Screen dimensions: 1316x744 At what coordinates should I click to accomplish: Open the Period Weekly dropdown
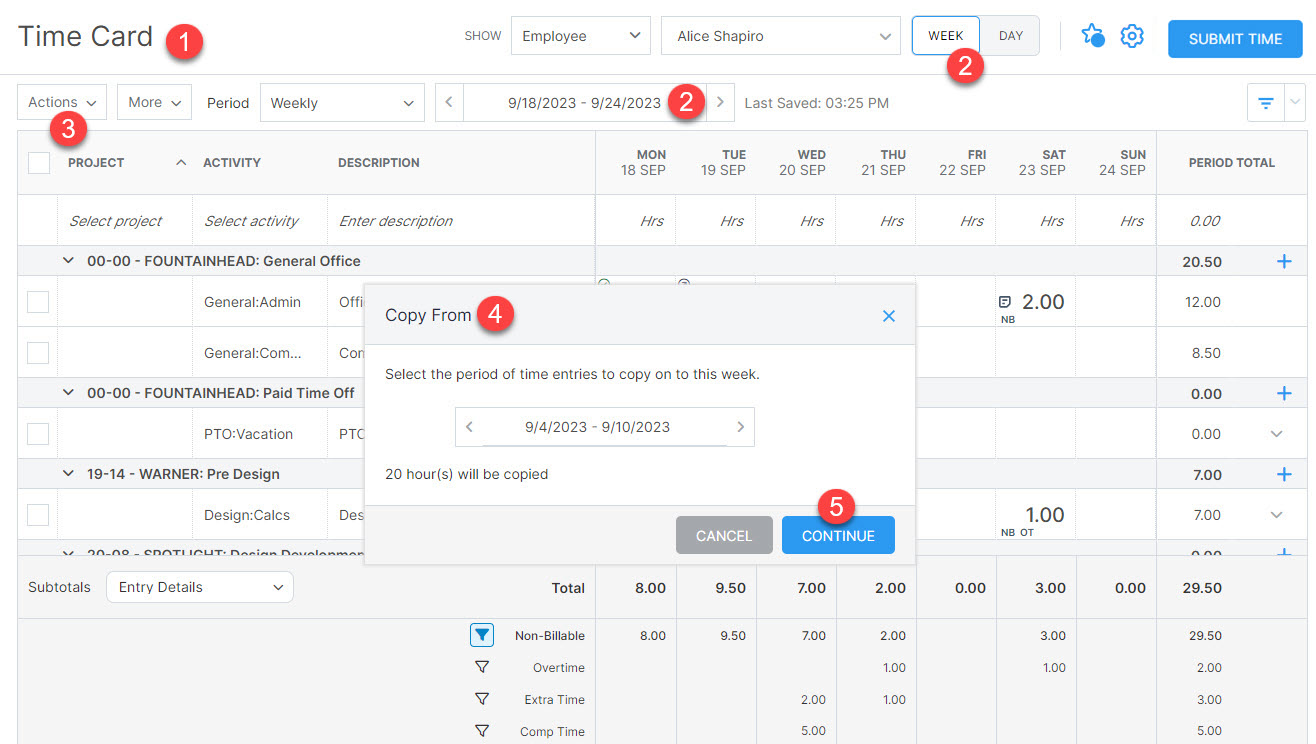342,102
